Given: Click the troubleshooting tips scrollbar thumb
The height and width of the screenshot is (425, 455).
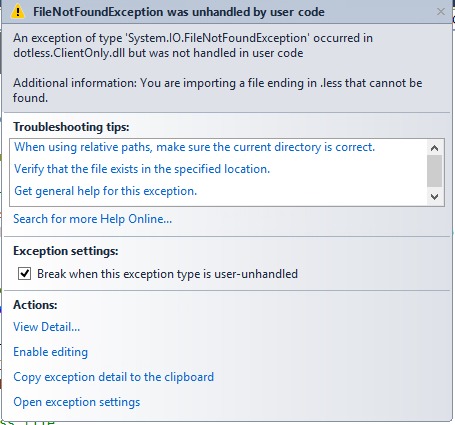Looking at the screenshot, I should [x=434, y=171].
